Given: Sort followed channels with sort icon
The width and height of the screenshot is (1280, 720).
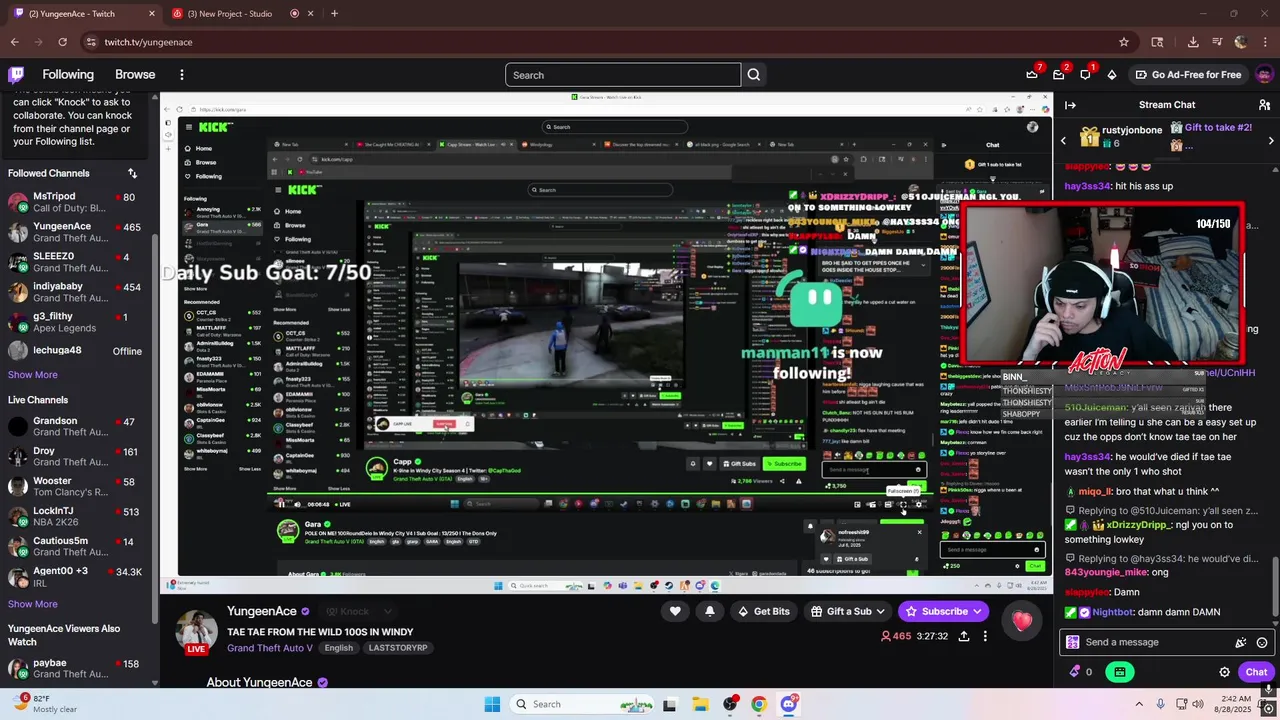Looking at the screenshot, I should pyautogui.click(x=132, y=173).
